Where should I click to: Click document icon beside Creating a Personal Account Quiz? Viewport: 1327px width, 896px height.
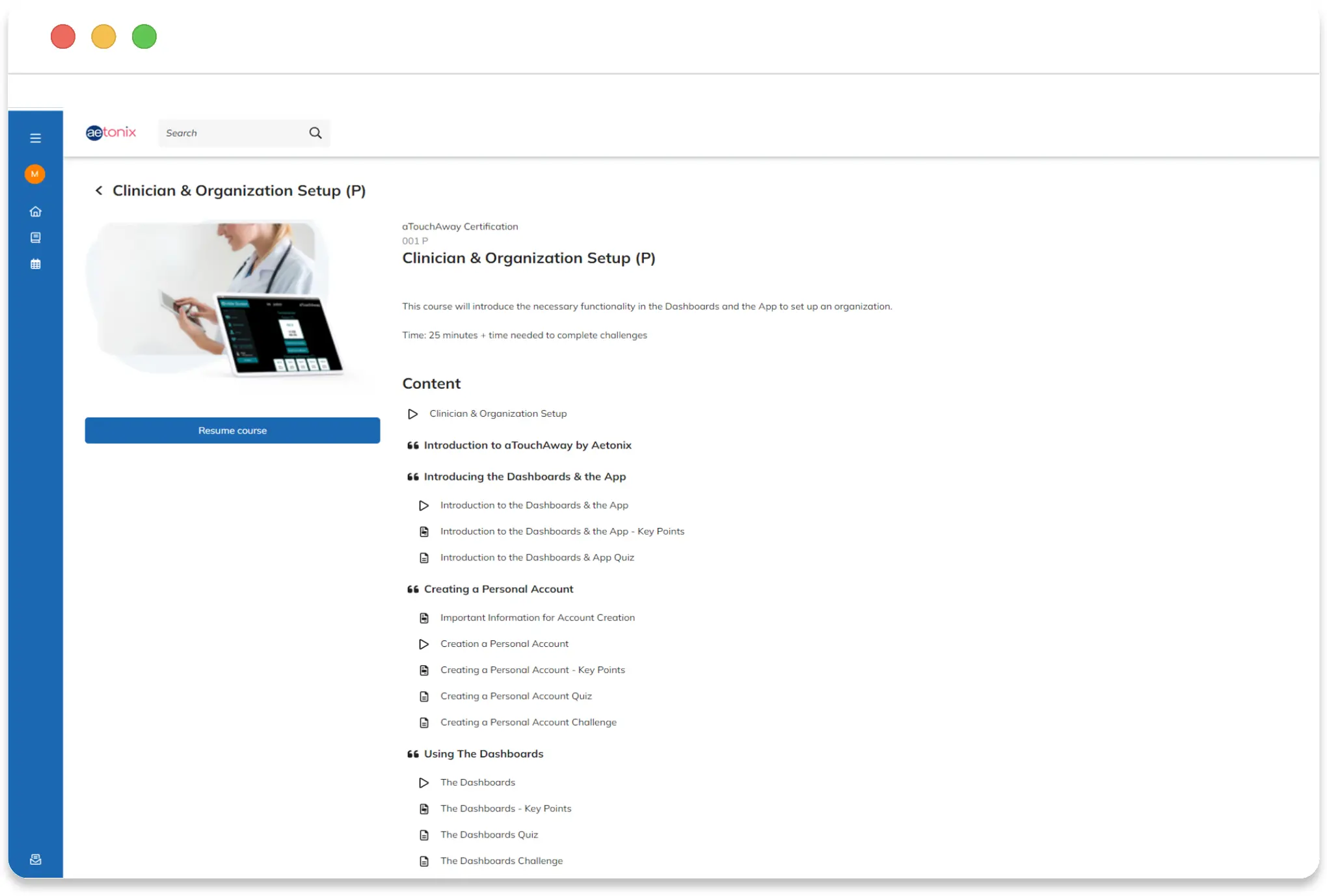point(423,696)
